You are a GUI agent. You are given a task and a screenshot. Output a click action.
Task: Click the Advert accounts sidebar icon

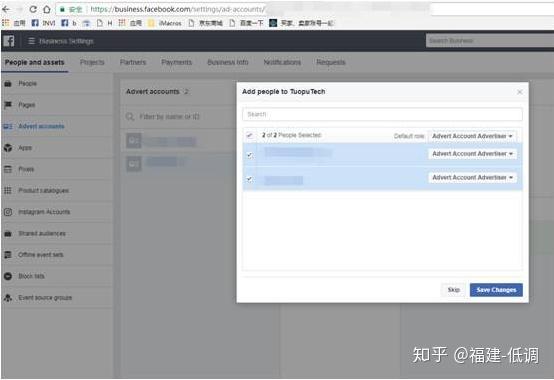pyautogui.click(x=8, y=126)
